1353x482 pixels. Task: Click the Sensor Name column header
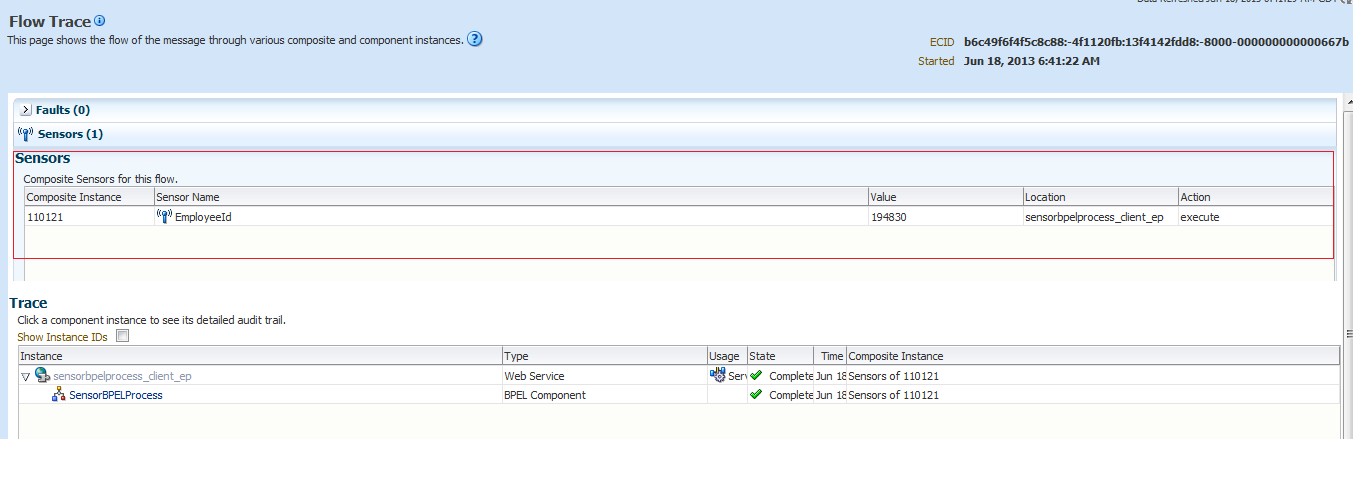tap(187, 197)
